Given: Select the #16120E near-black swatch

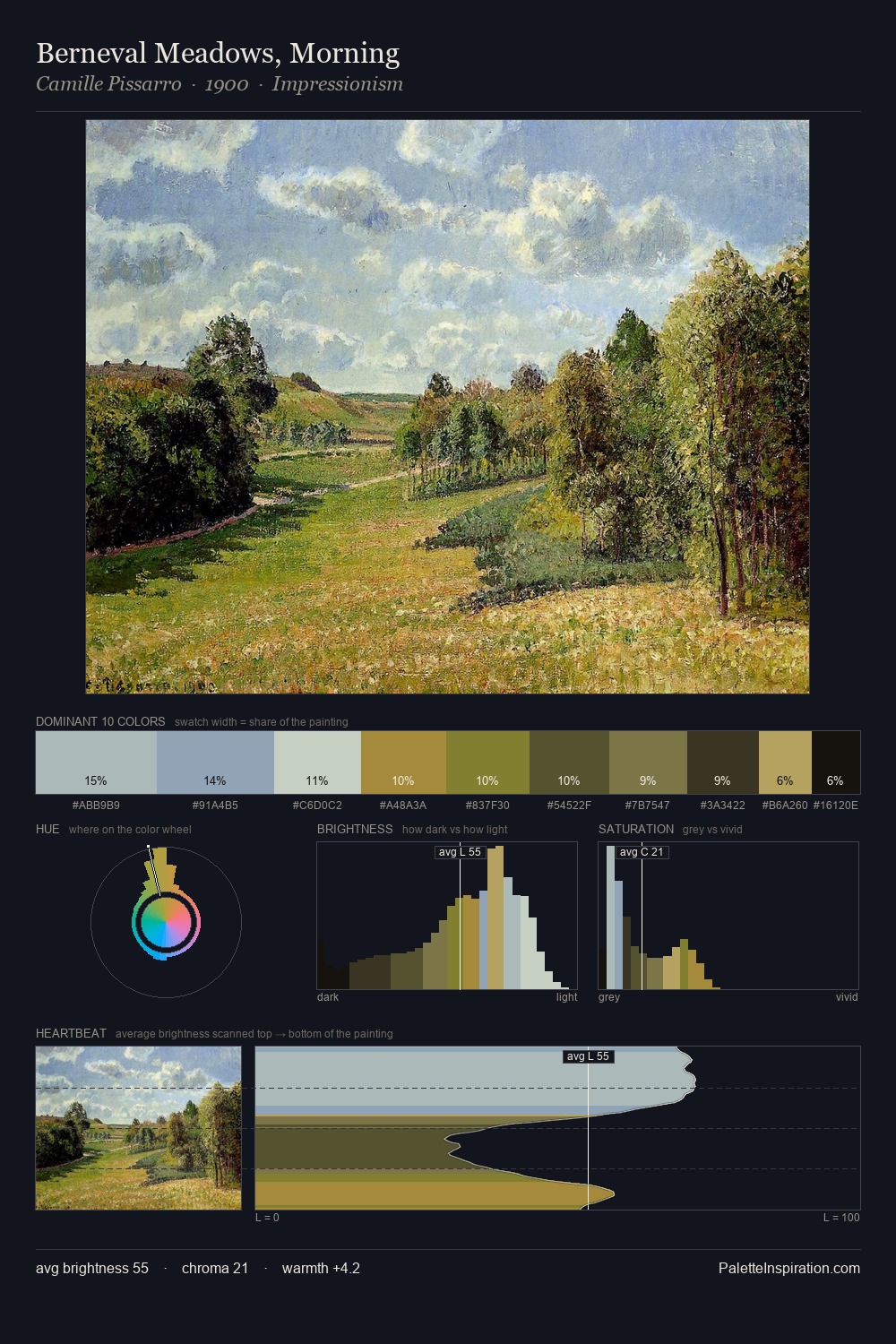Looking at the screenshot, I should [836, 762].
